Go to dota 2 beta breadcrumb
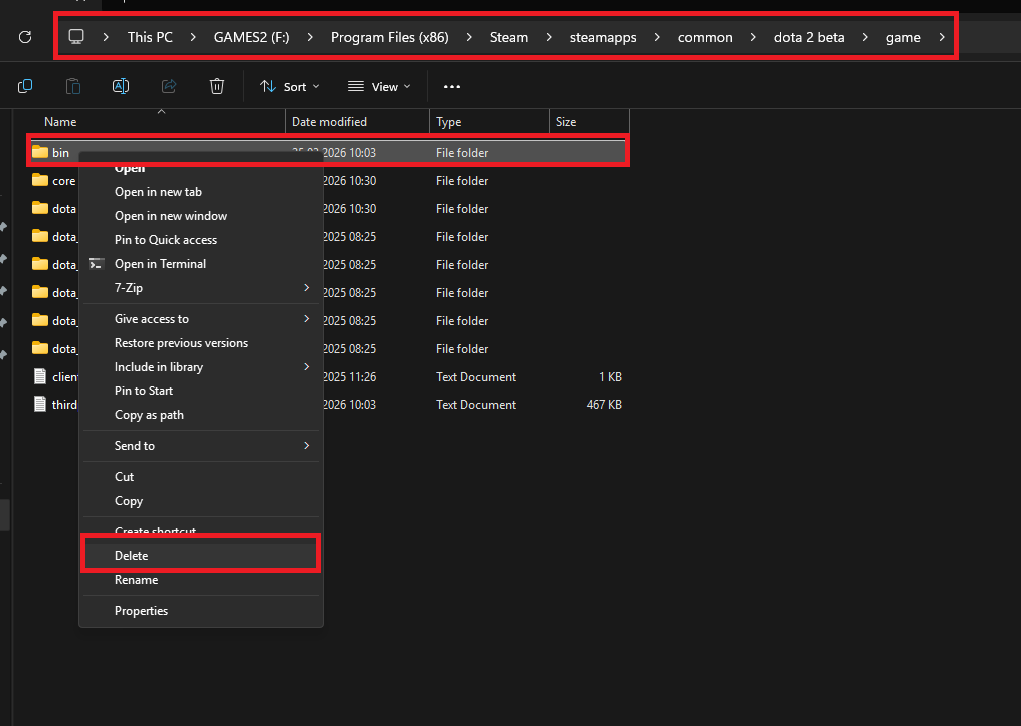 click(809, 37)
